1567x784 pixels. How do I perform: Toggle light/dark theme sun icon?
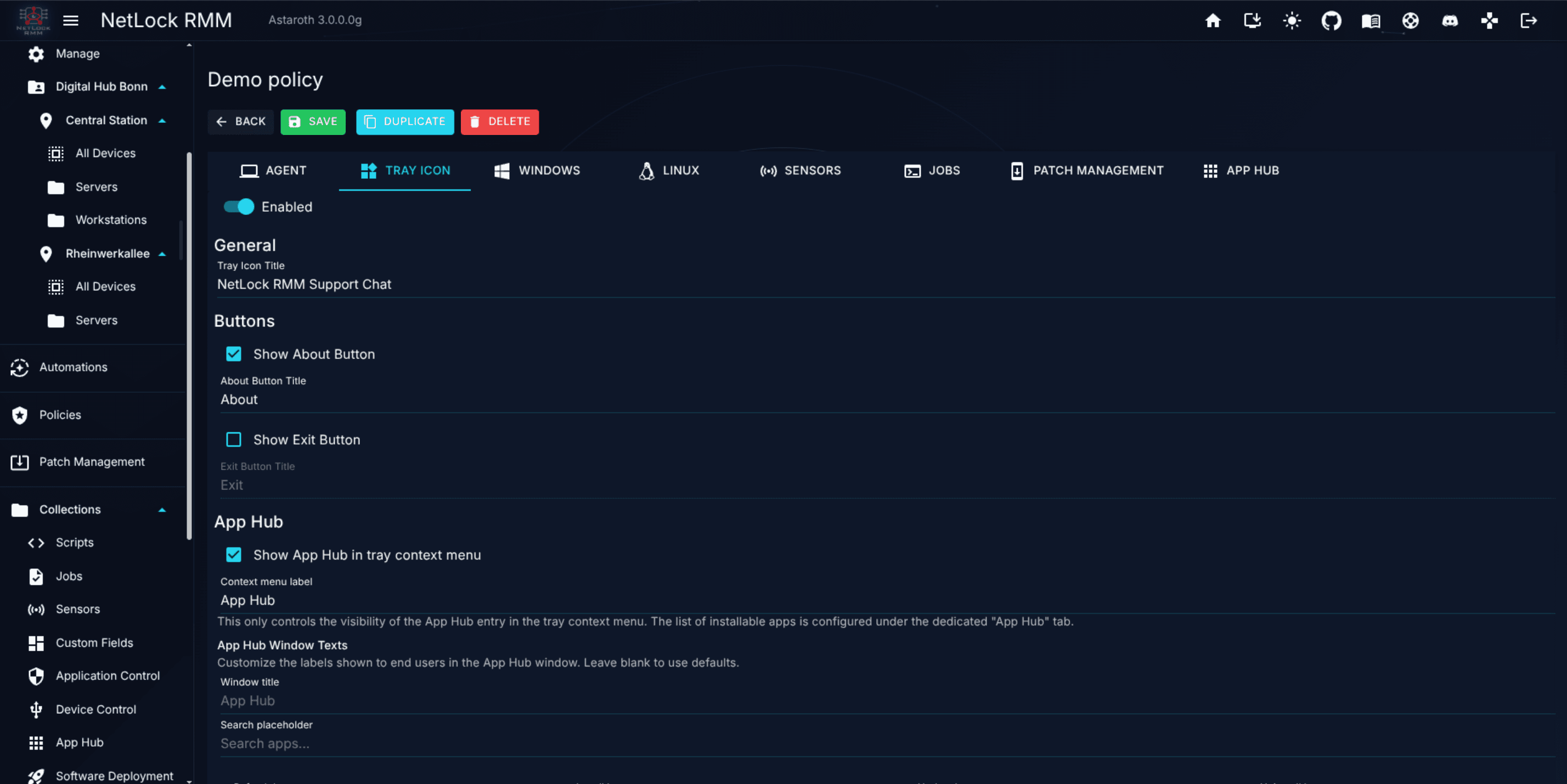point(1292,21)
